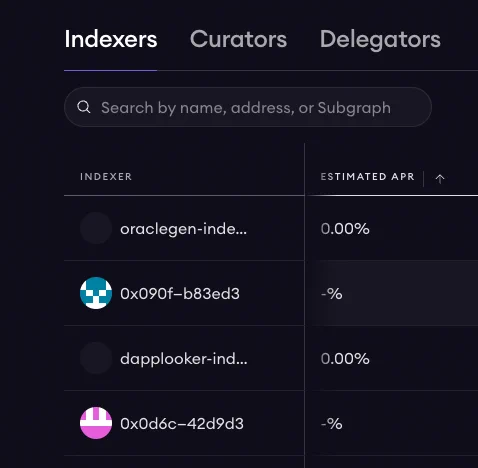This screenshot has width=478, height=468.
Task: Click oraclegen's 0.00% APR value
Action: click(x=345, y=229)
